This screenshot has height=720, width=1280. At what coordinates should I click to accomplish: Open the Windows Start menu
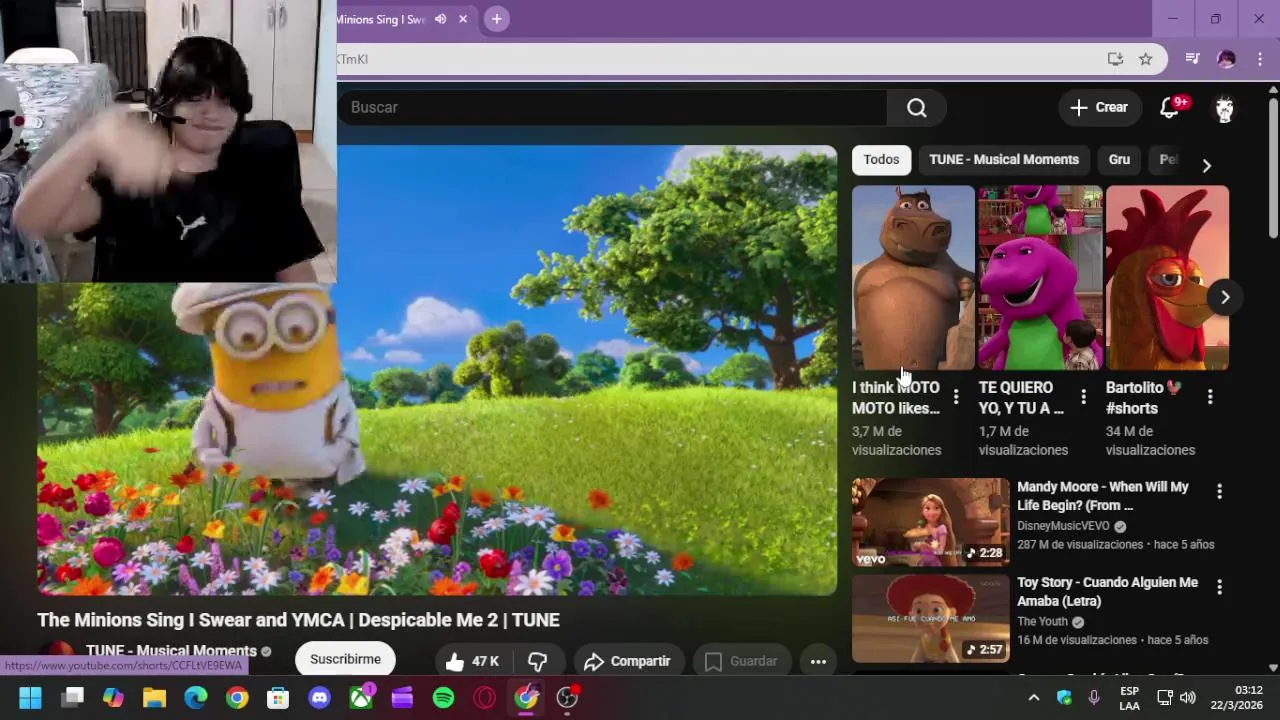pyautogui.click(x=30, y=698)
